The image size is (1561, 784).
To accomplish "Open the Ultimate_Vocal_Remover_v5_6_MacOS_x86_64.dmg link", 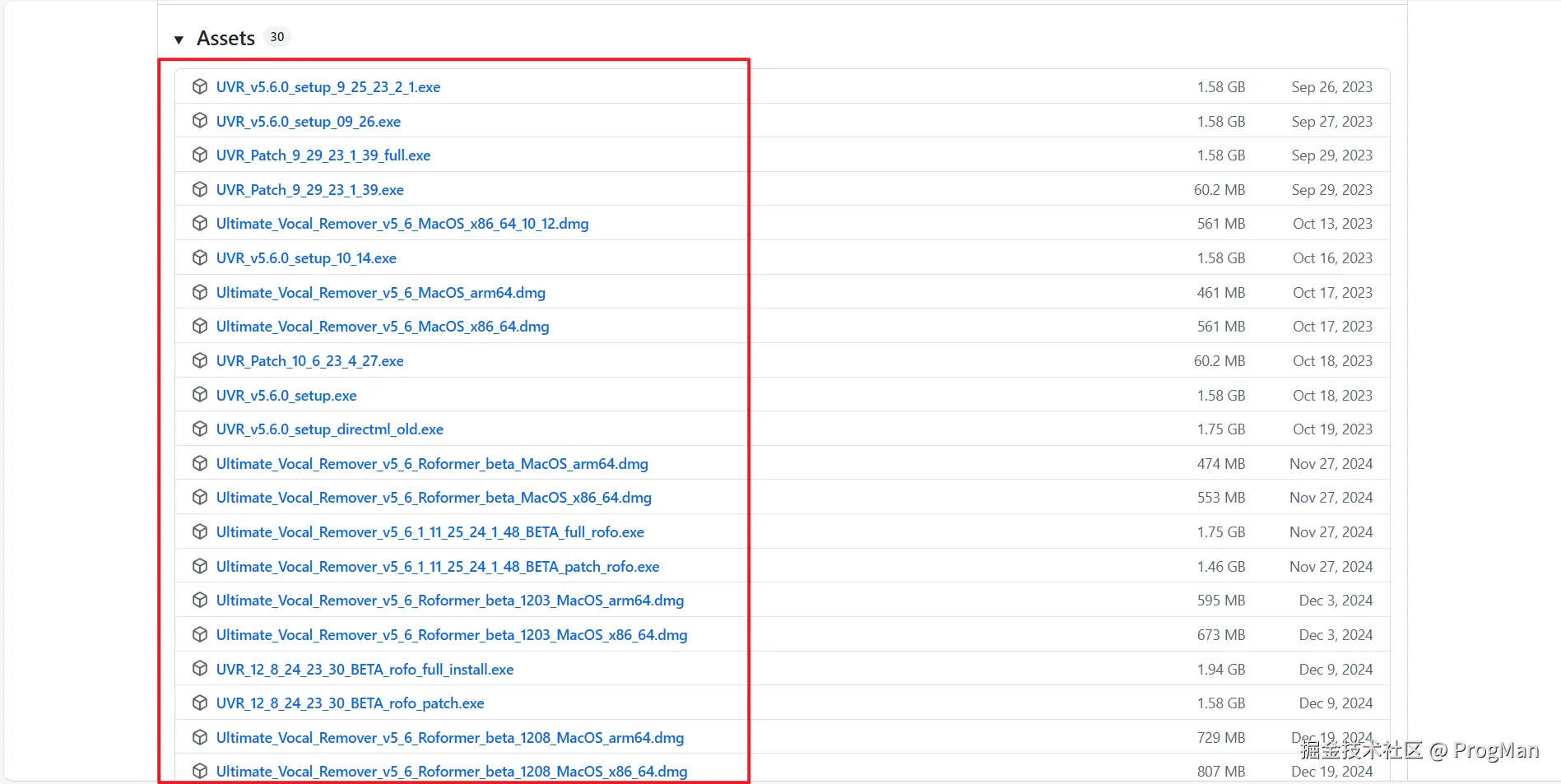I will click(383, 327).
